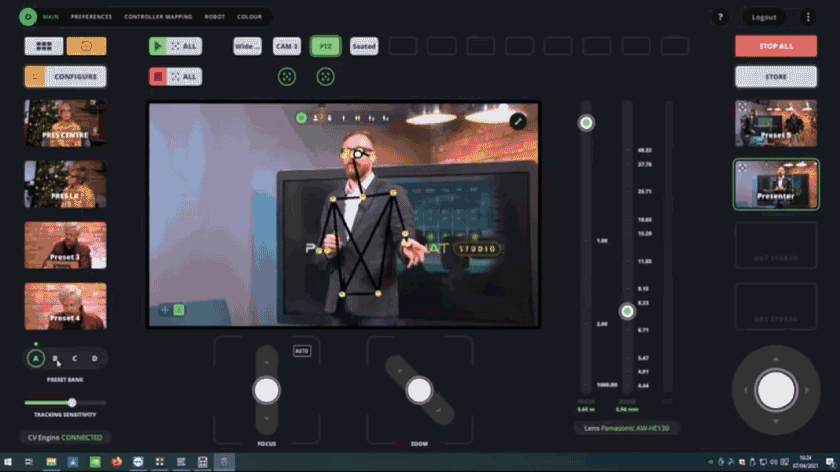Click the red stop ALL button

click(175, 76)
